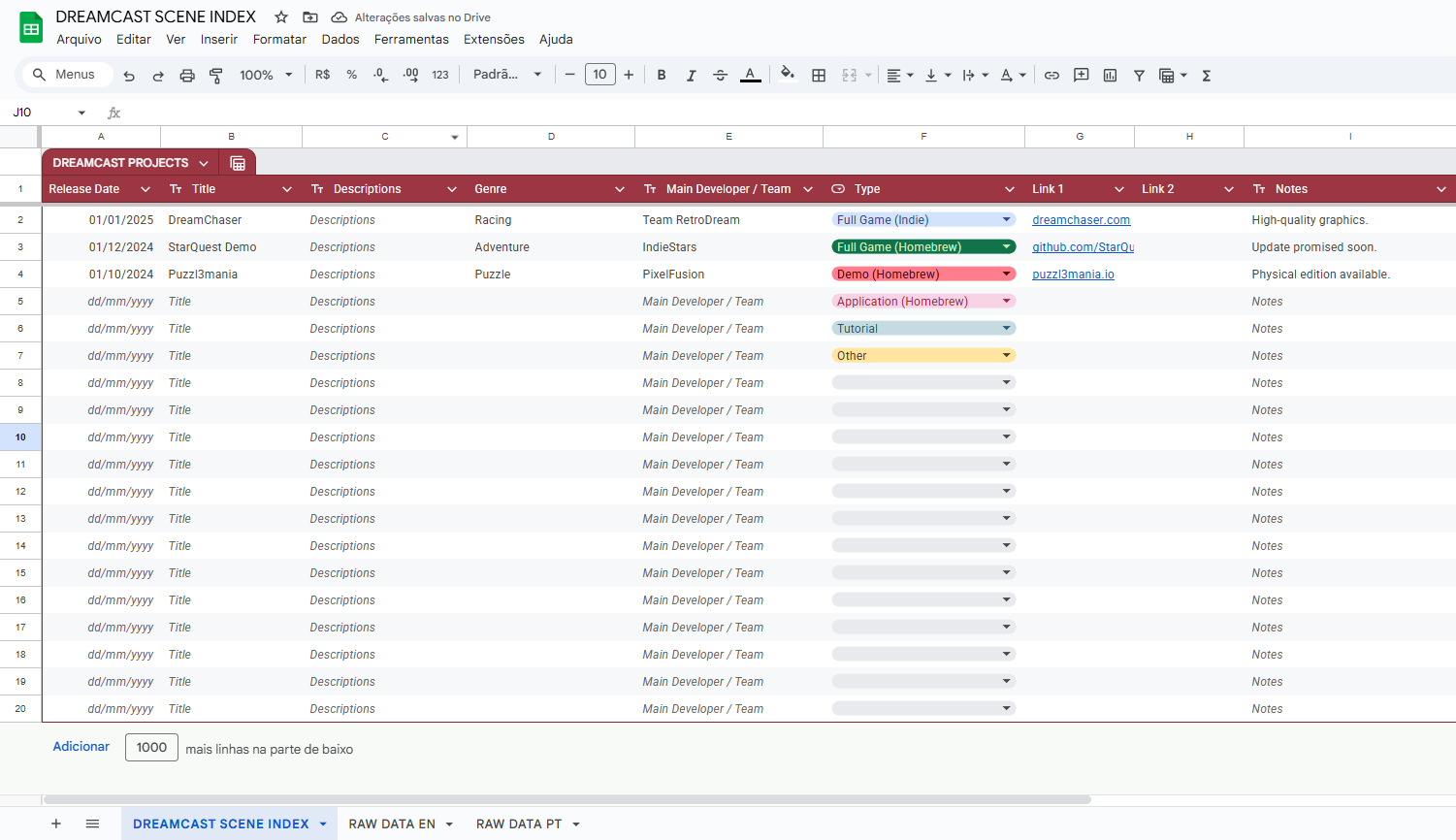Open the Google Sheets home icon
The width and height of the screenshot is (1456, 840).
(31, 27)
